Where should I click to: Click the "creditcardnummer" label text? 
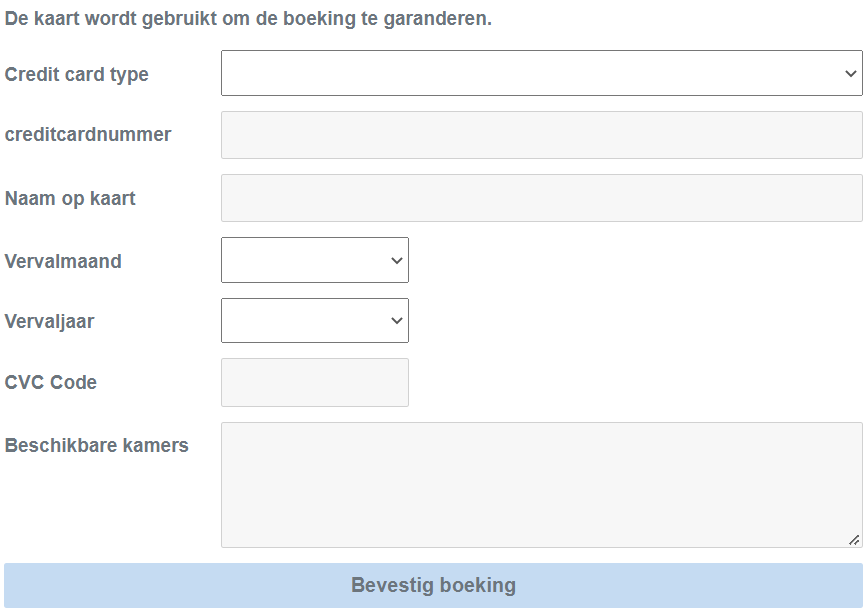pyautogui.click(x=88, y=135)
